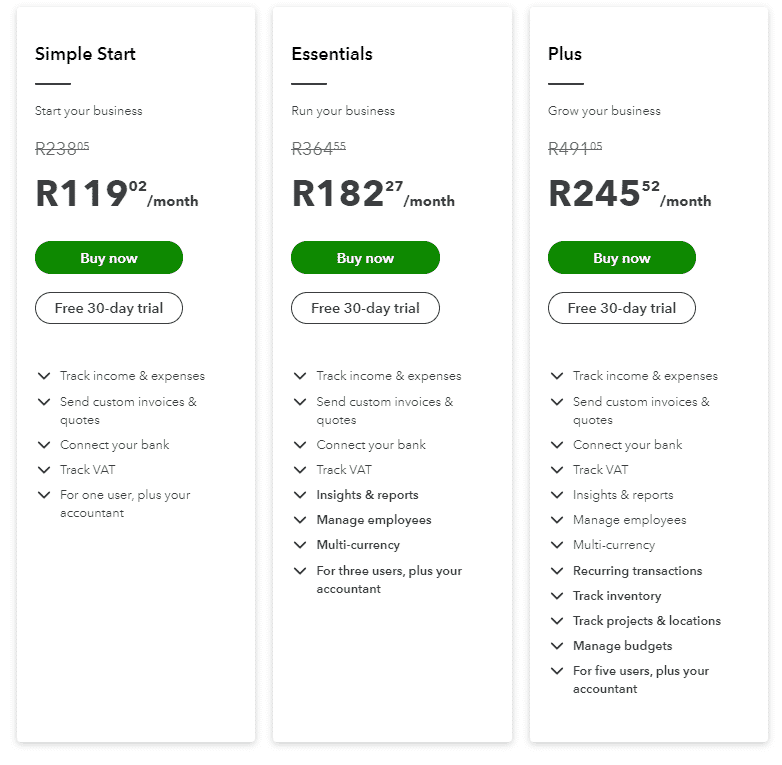Expand Track inventory chevron in Plus
Viewport: 782px width, 765px height.
pos(557,596)
